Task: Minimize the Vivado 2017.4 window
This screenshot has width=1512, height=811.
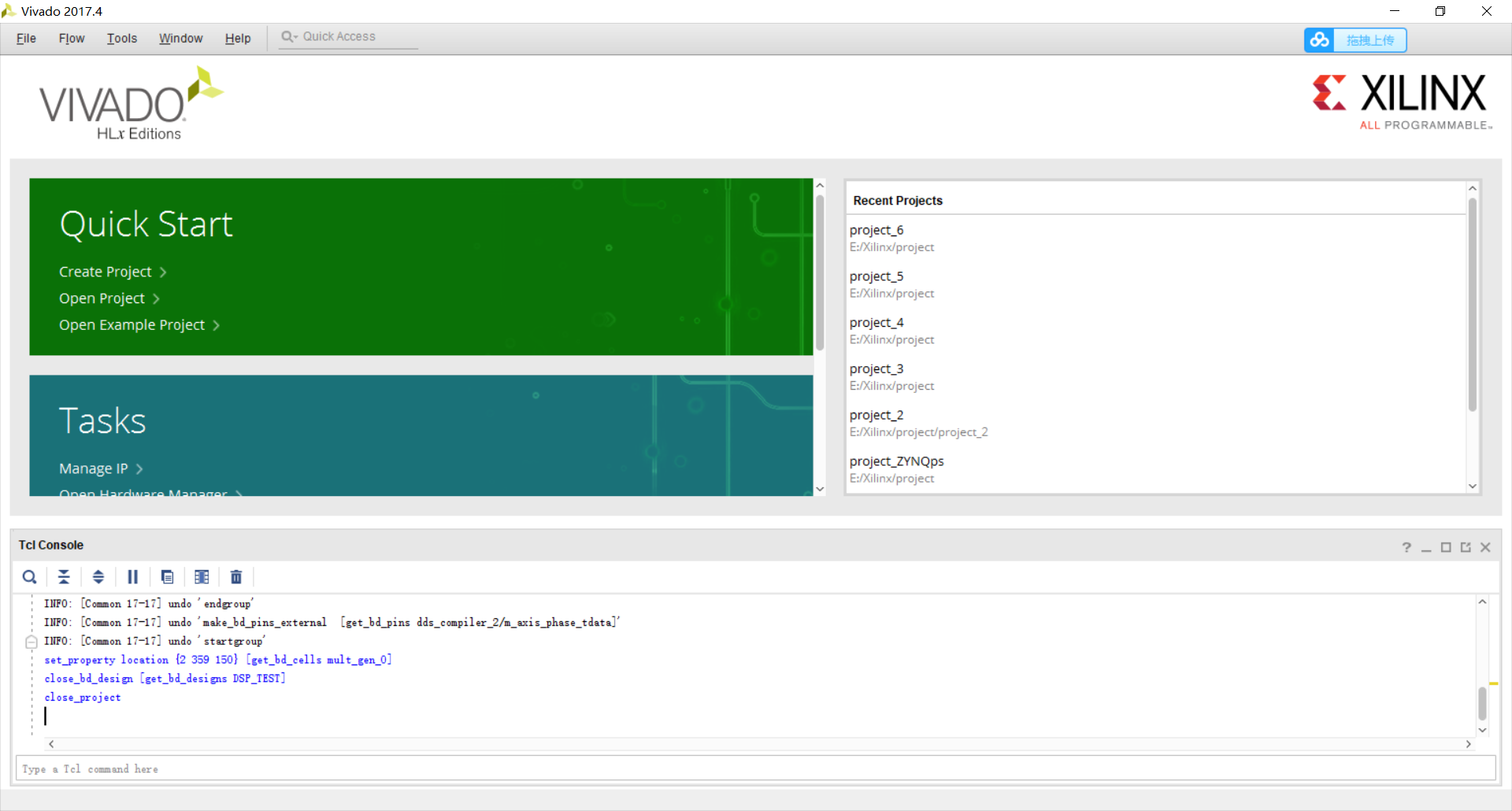Action: tap(1395, 11)
